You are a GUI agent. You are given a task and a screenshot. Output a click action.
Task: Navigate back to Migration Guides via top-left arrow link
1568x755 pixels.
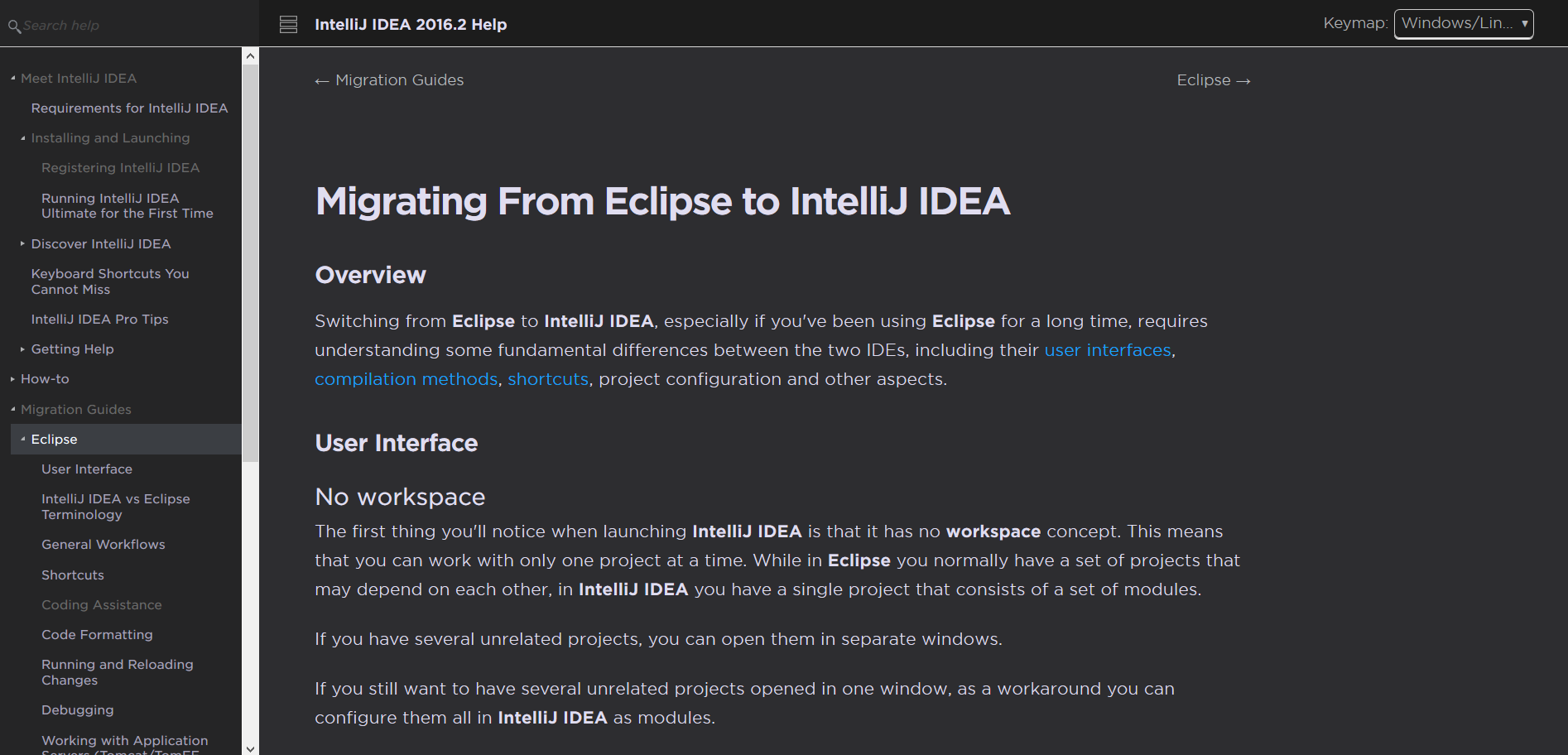point(389,79)
